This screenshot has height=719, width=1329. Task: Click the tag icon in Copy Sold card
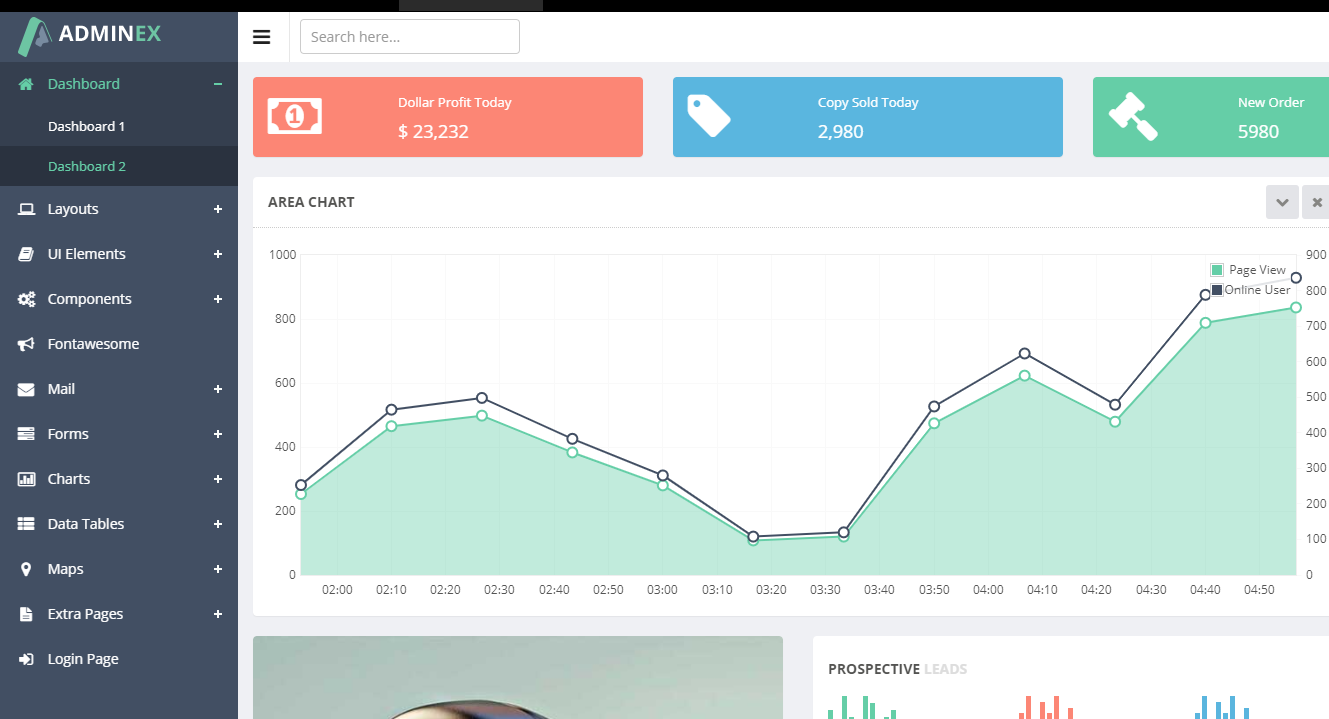point(709,115)
